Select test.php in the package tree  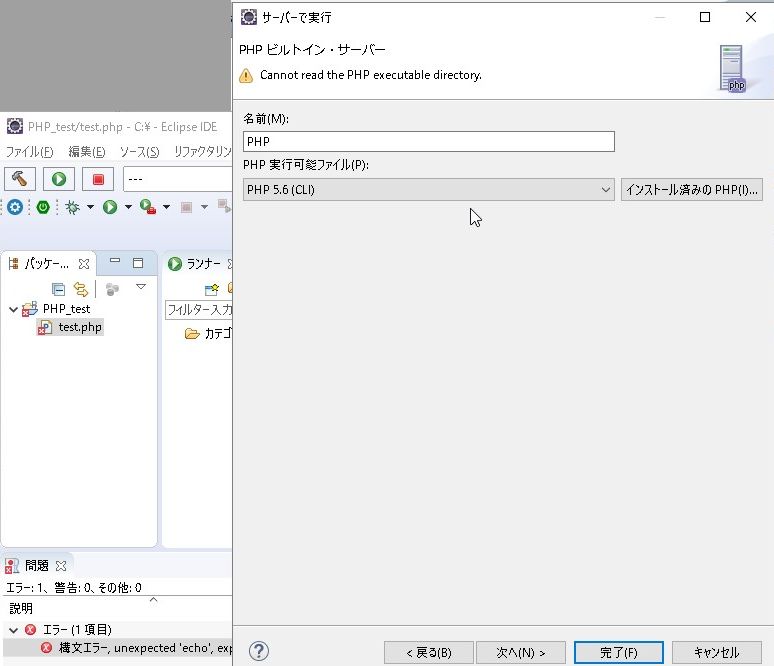click(79, 327)
